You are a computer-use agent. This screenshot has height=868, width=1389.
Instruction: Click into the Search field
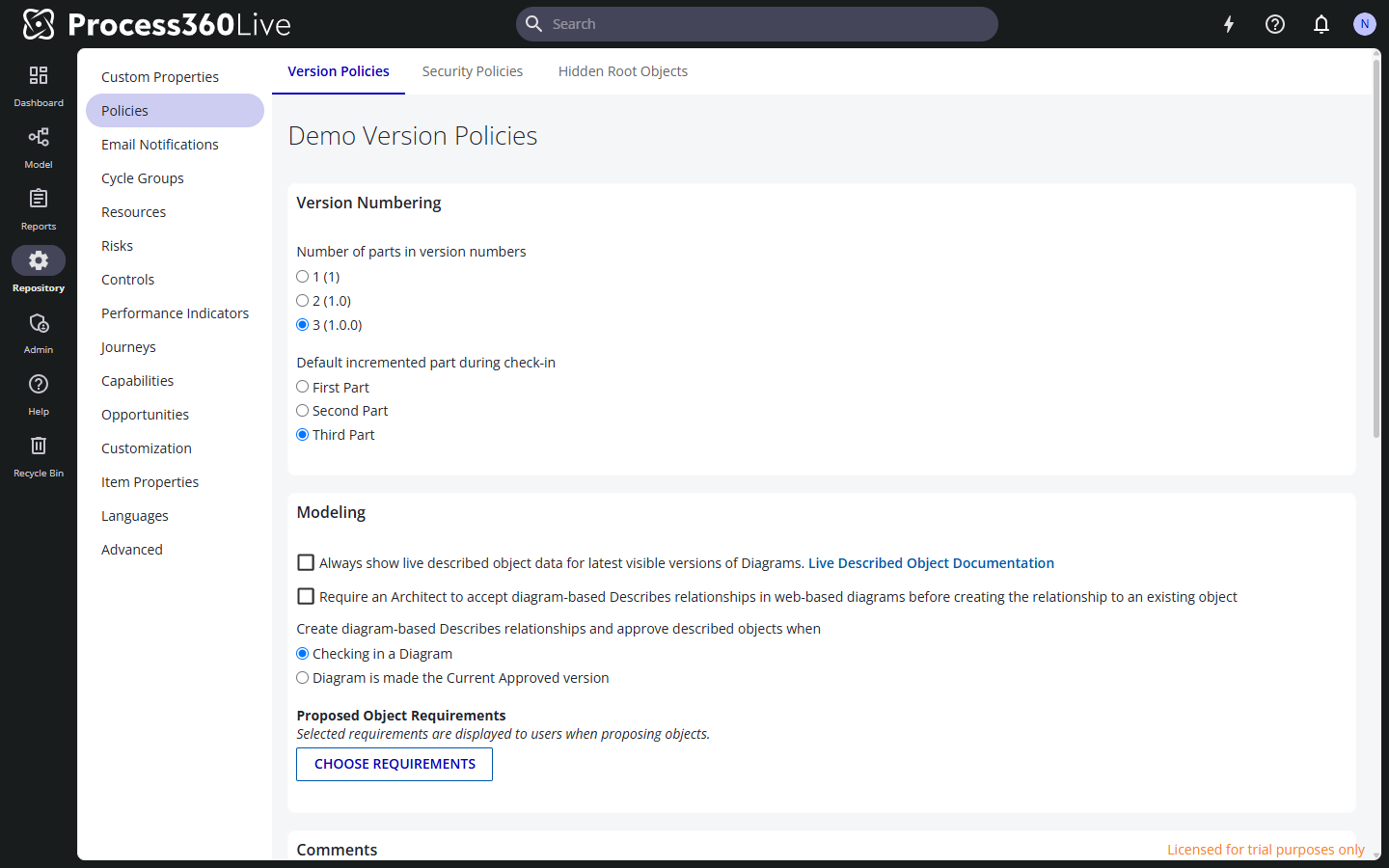tap(757, 24)
